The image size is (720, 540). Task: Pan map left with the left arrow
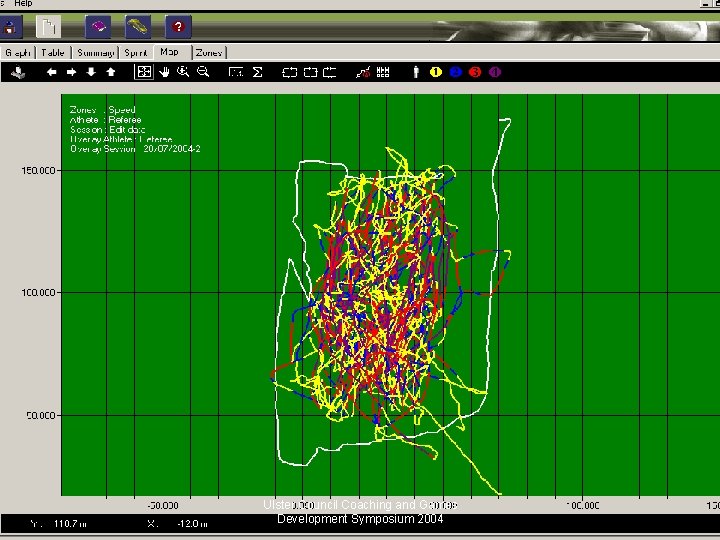point(51,72)
